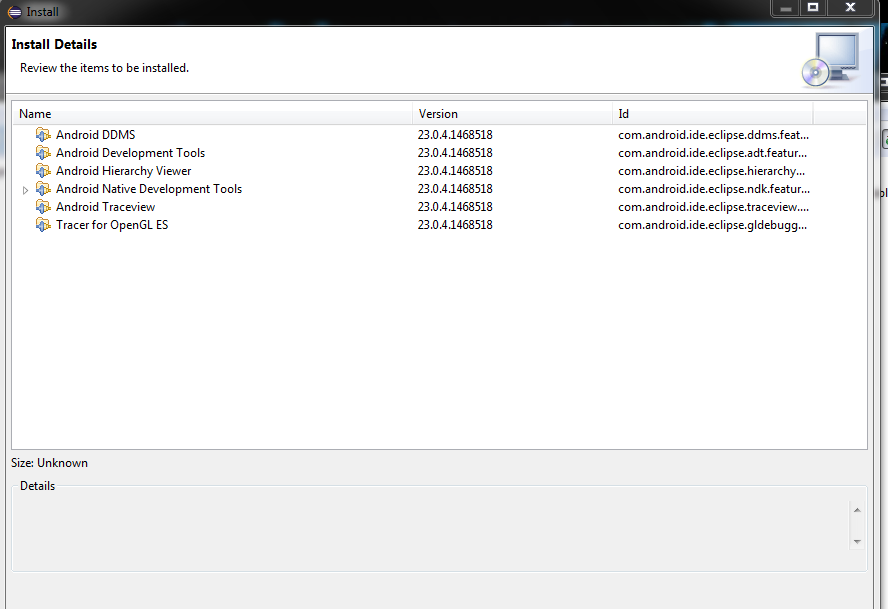Viewport: 888px width, 609px height.
Task: Click the Android Hierarchy Viewer feature icon
Action: [43, 171]
